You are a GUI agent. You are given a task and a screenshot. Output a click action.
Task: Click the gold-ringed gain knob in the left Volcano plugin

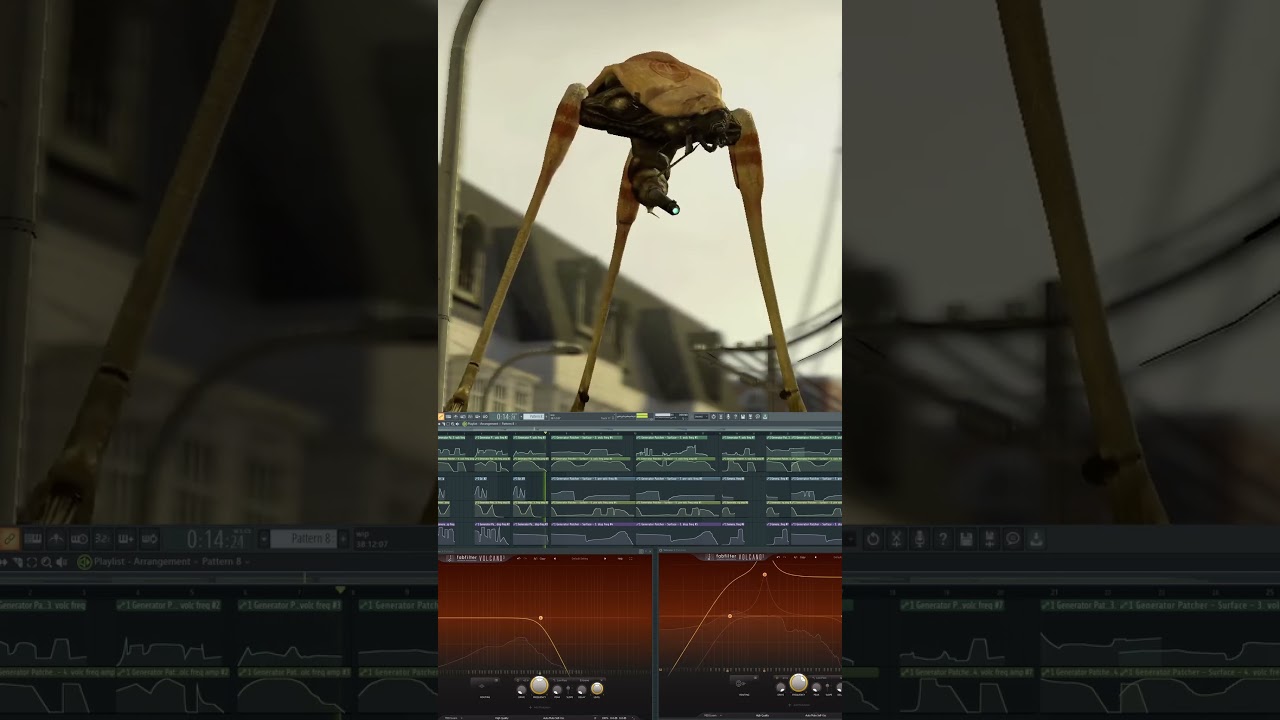click(597, 689)
